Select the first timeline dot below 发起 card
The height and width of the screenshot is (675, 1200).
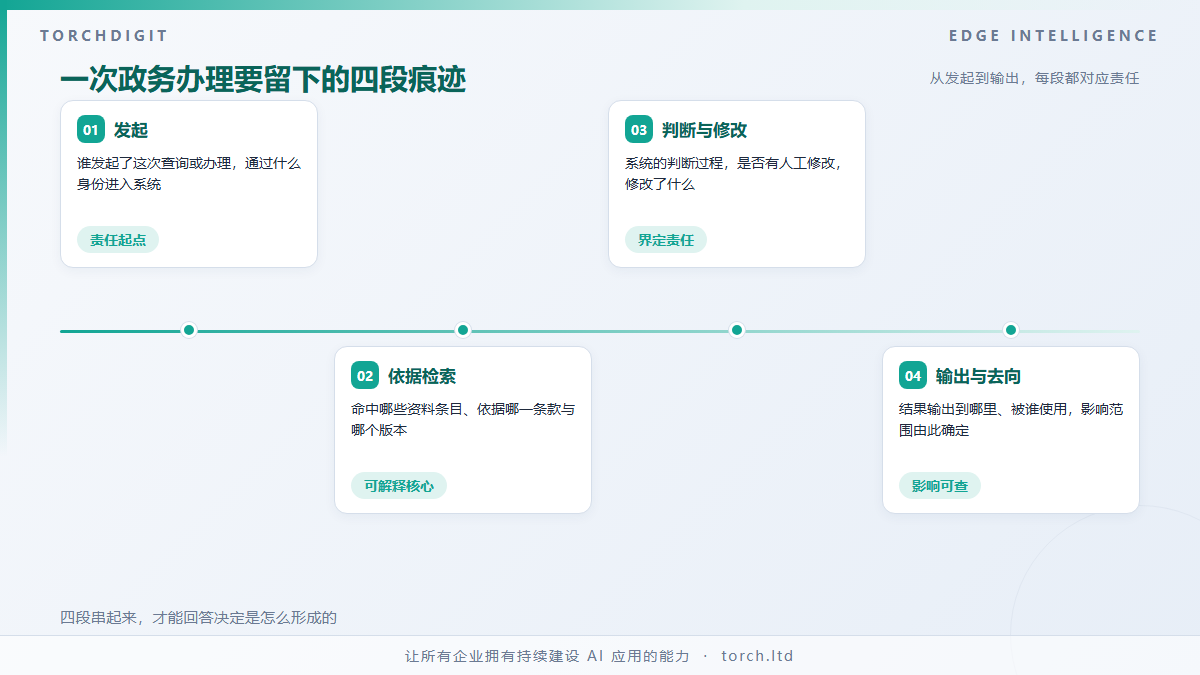click(189, 330)
